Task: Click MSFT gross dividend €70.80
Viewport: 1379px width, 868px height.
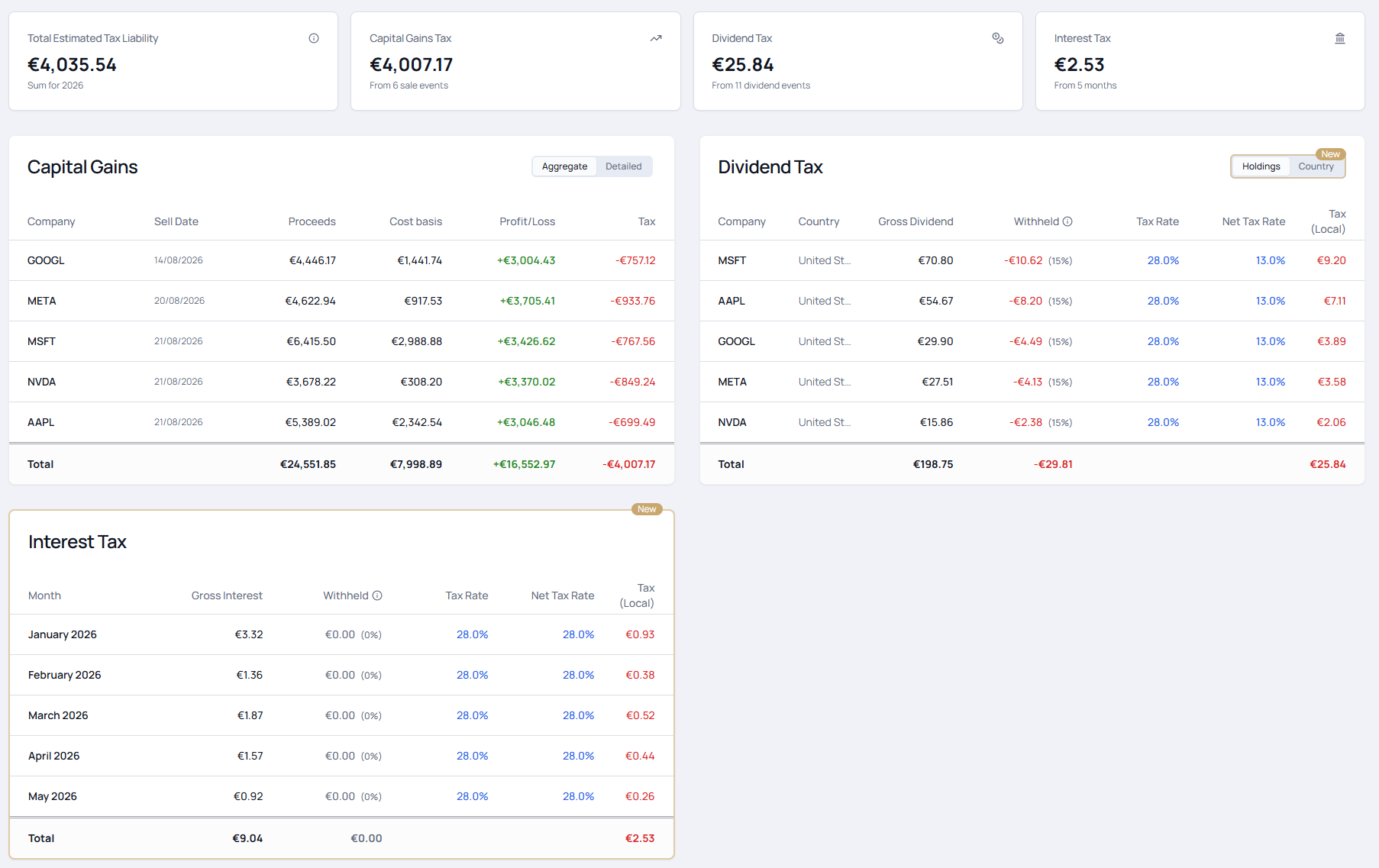Action: tap(935, 260)
